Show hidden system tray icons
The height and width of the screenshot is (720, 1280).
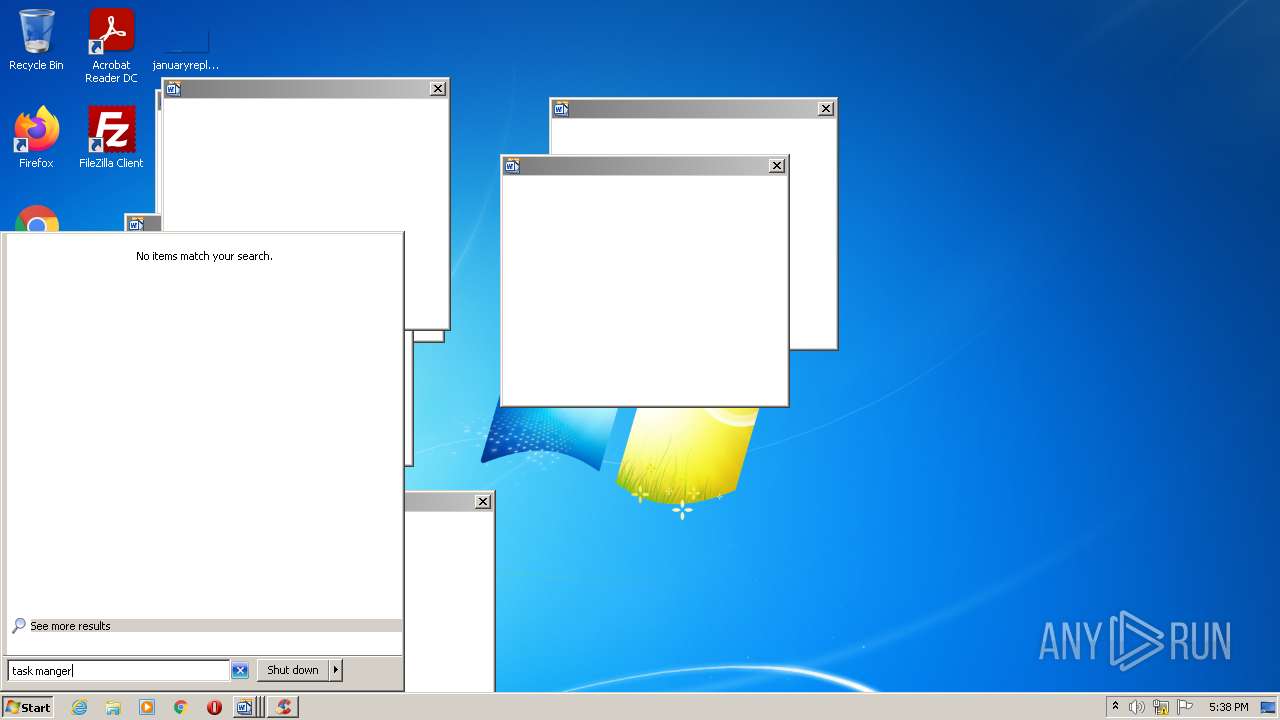pyautogui.click(x=1115, y=707)
